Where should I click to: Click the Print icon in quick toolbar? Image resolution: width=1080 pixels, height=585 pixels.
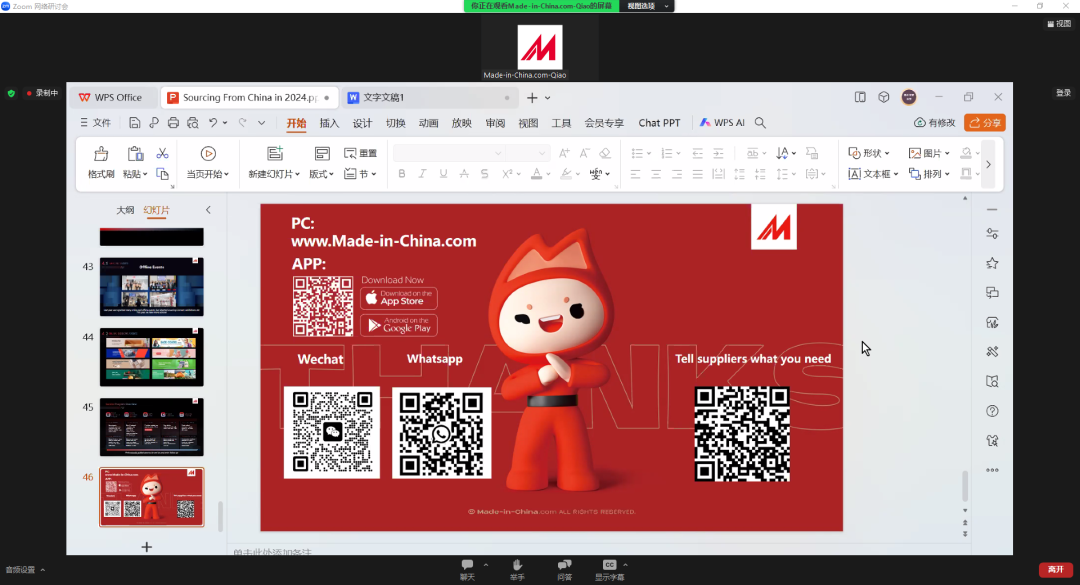pyautogui.click(x=173, y=123)
